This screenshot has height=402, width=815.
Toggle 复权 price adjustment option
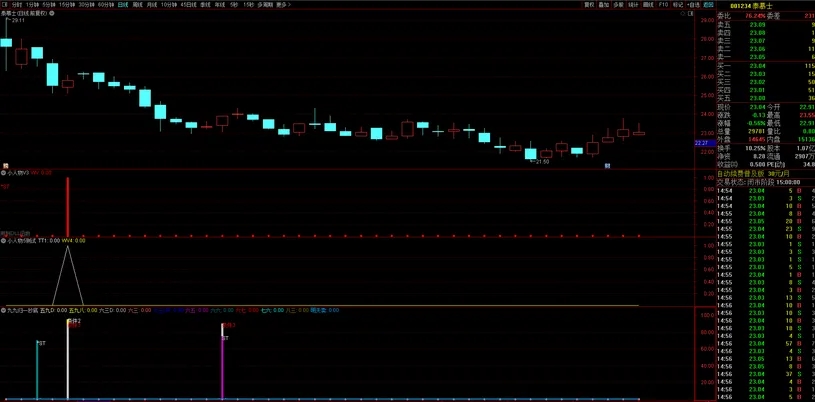pyautogui.click(x=589, y=4)
